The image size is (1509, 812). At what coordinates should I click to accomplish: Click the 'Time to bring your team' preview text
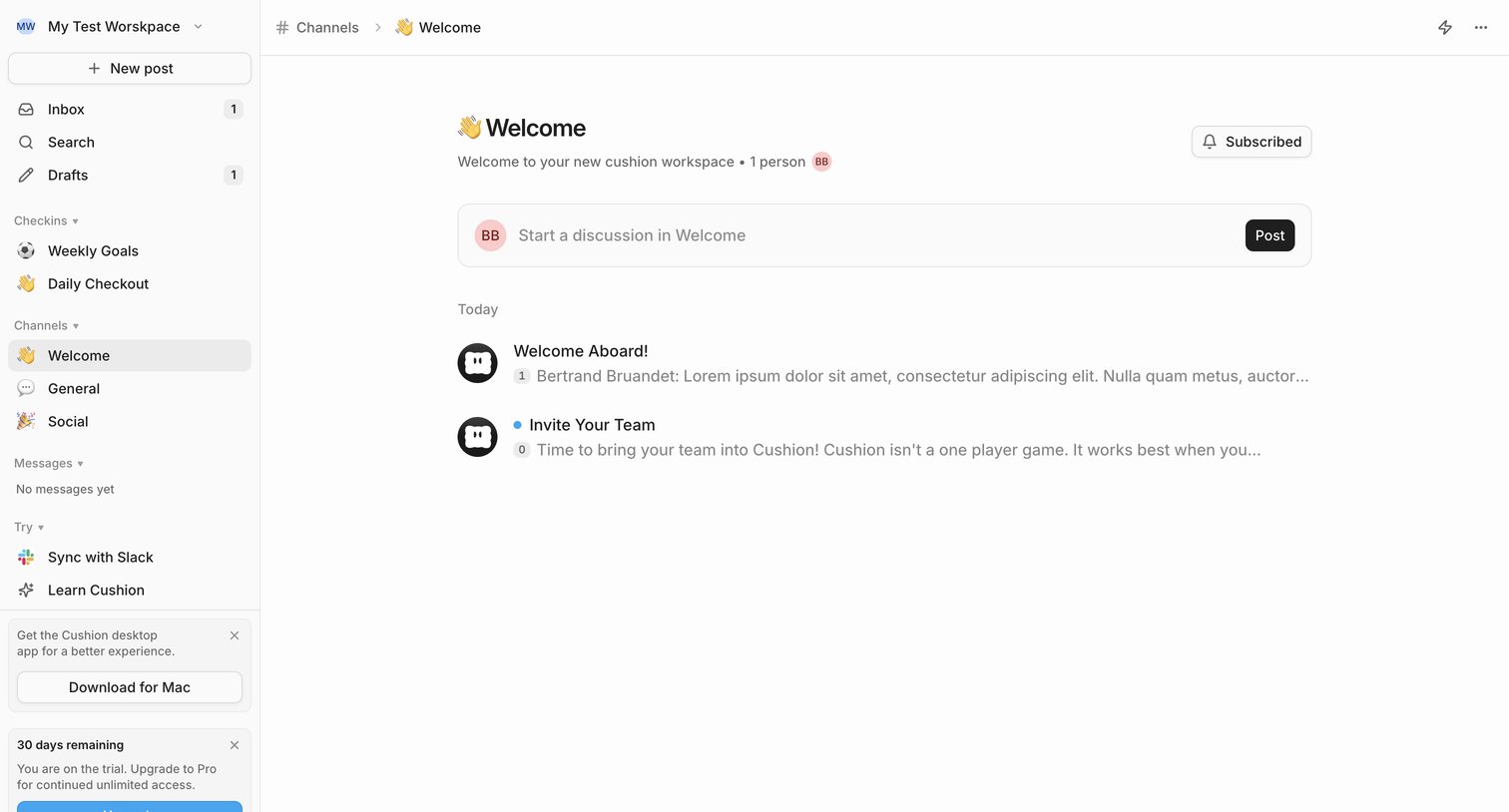pyautogui.click(x=898, y=450)
